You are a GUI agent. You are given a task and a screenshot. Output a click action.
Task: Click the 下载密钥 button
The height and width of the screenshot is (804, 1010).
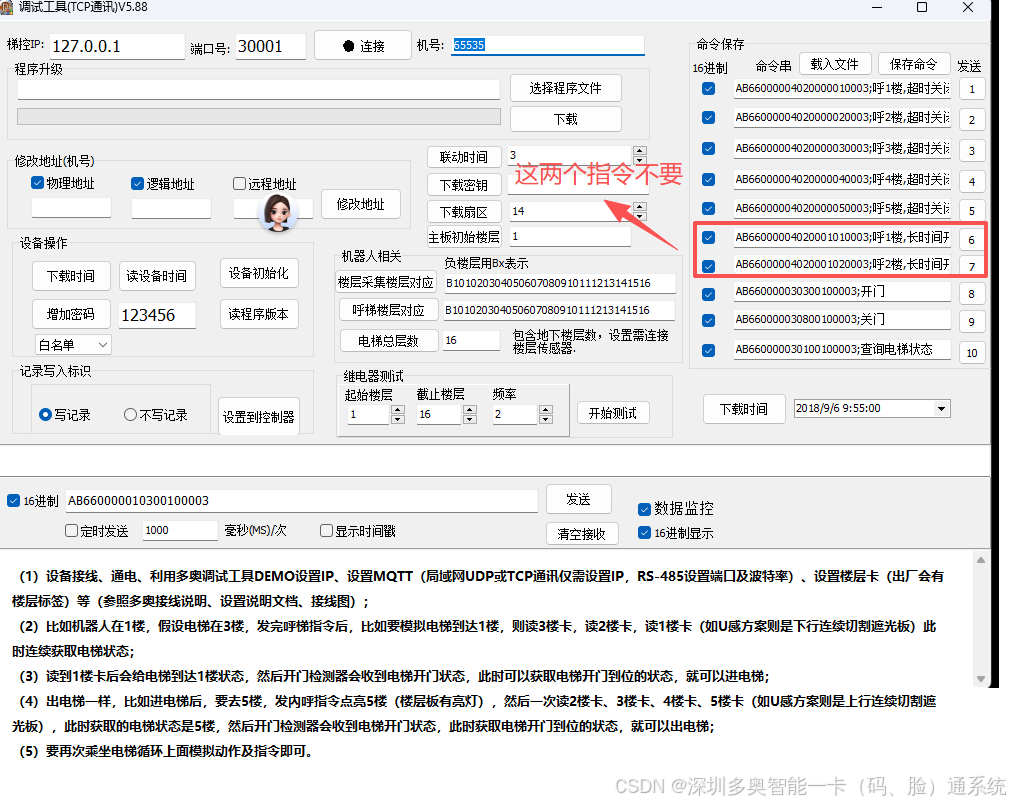(464, 185)
